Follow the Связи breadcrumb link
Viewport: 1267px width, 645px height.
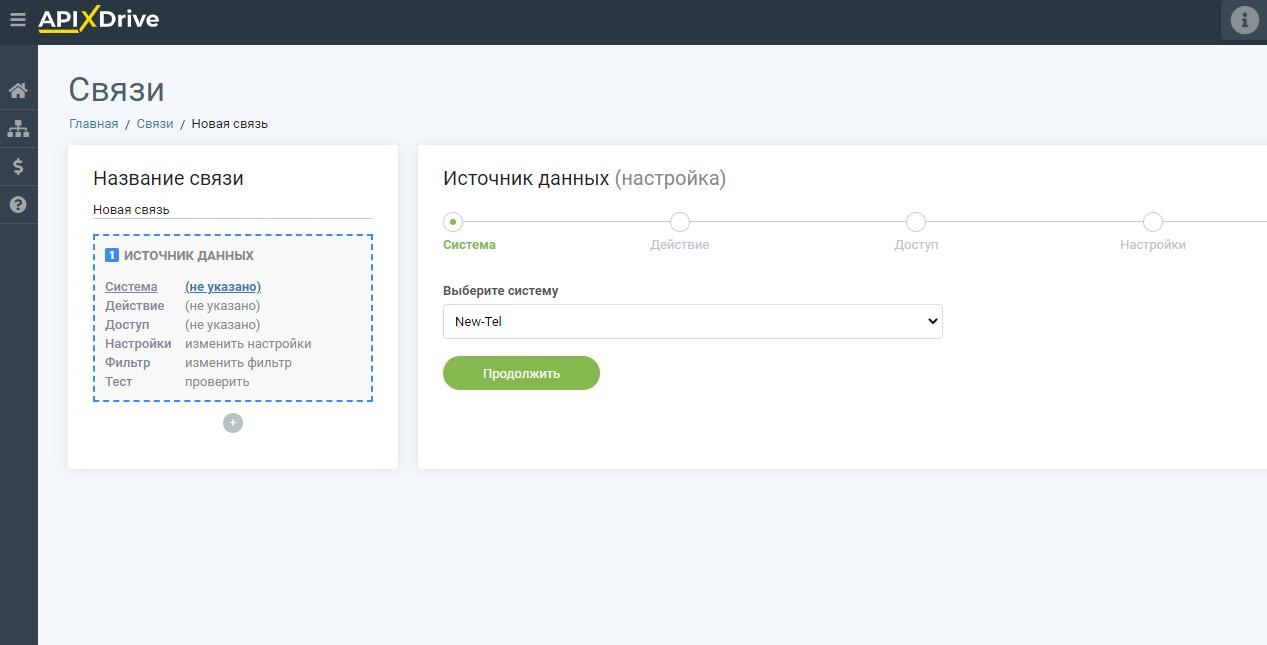[x=155, y=124]
